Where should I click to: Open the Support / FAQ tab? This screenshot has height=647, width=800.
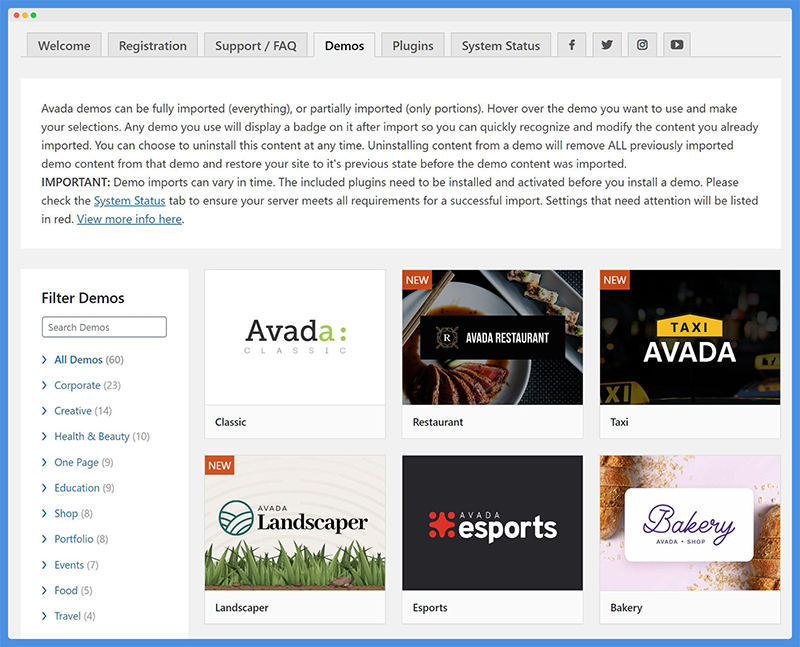(x=256, y=45)
